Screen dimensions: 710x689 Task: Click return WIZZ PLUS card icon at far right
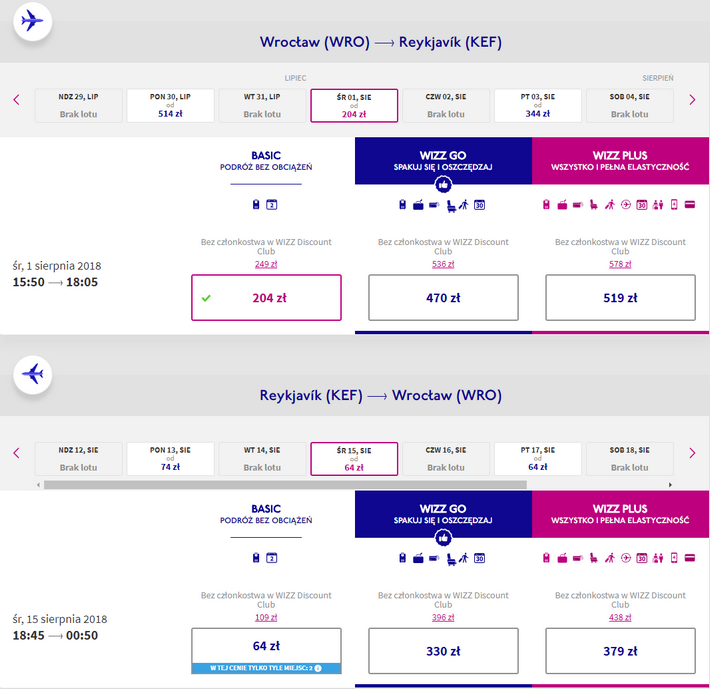[x=690, y=558]
